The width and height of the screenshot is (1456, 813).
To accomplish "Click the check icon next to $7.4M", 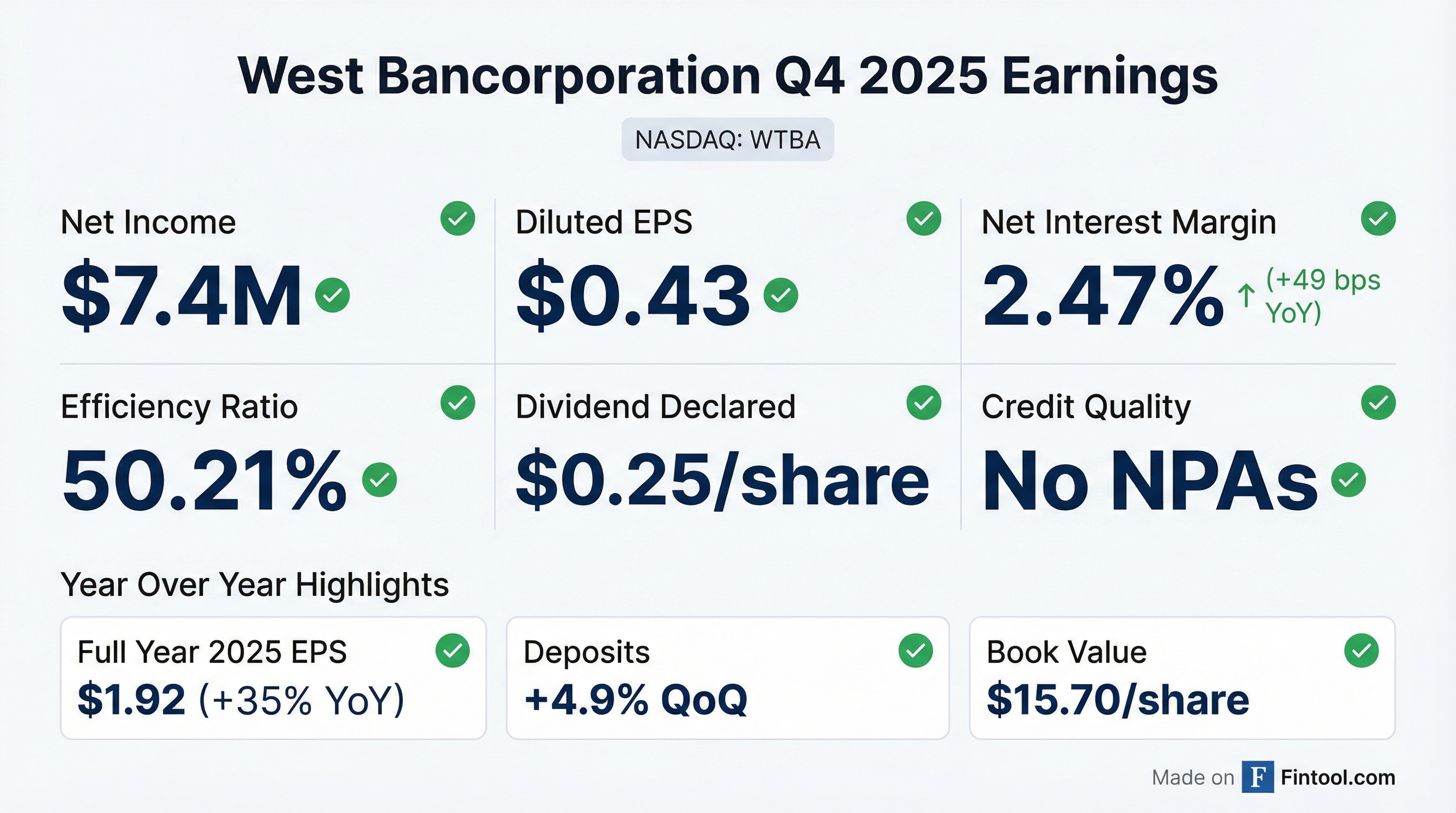I will pyautogui.click(x=332, y=295).
